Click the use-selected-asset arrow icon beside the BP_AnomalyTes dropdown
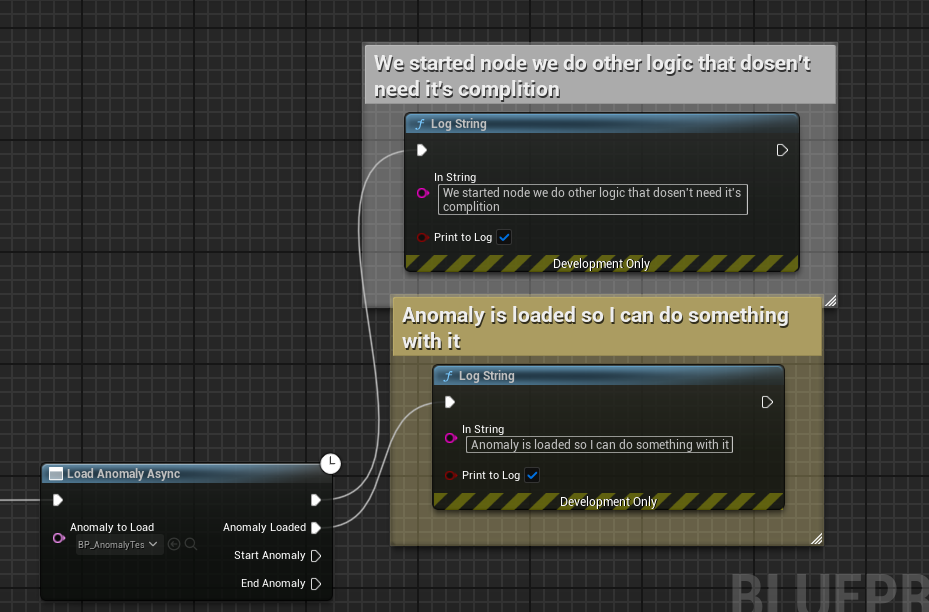 click(x=174, y=545)
